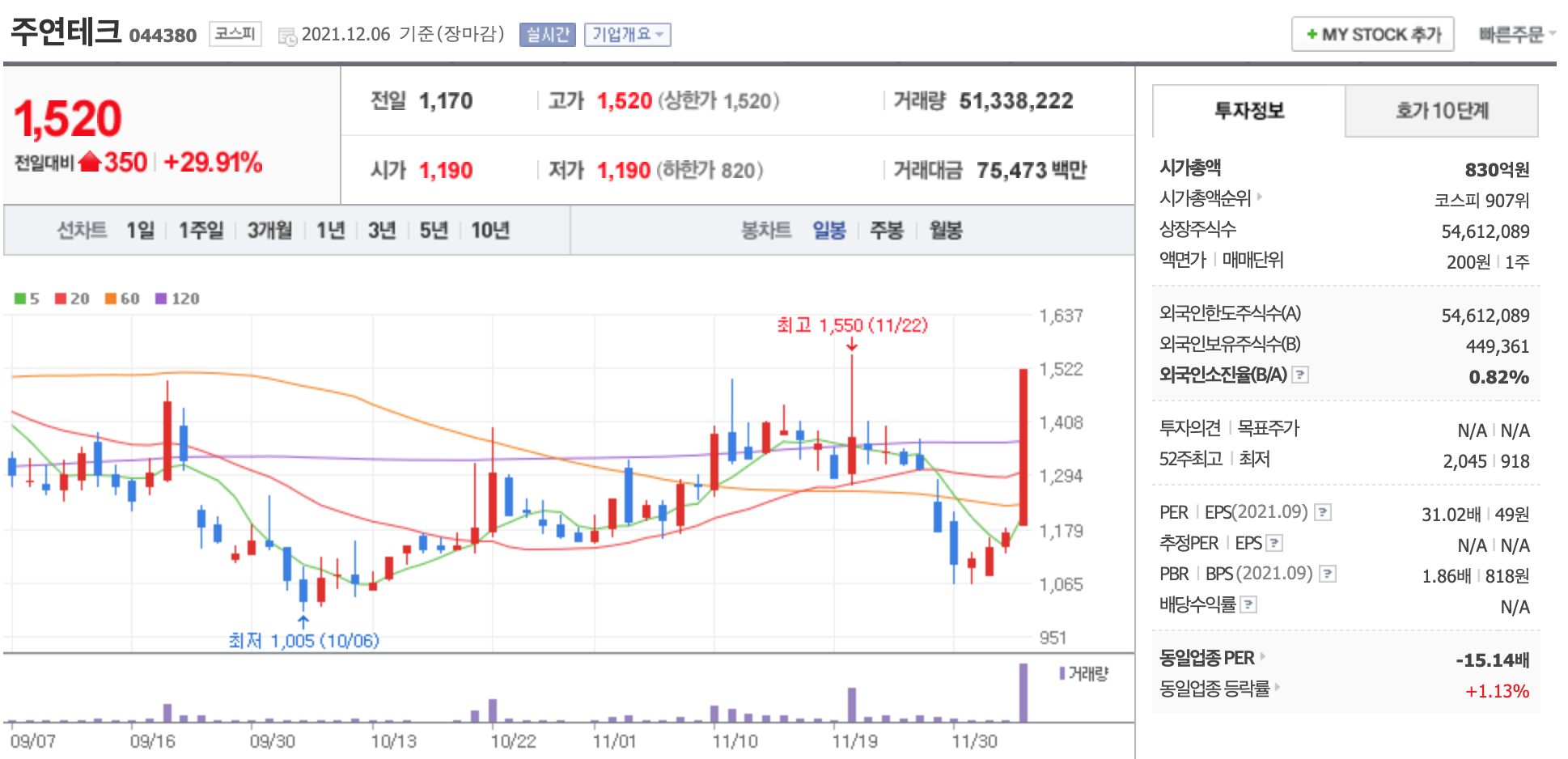
Task: Click the red up-arrow icon beside 350
Action: [x=90, y=162]
